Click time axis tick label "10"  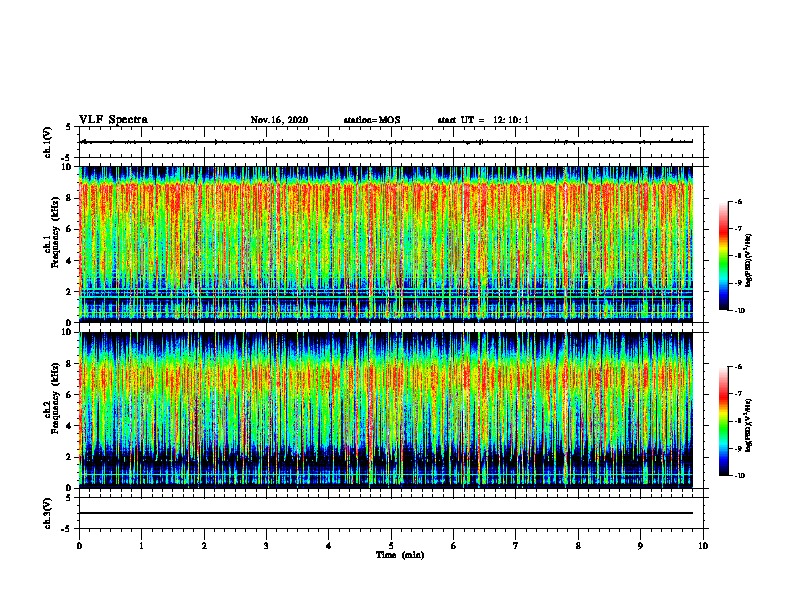click(703, 546)
